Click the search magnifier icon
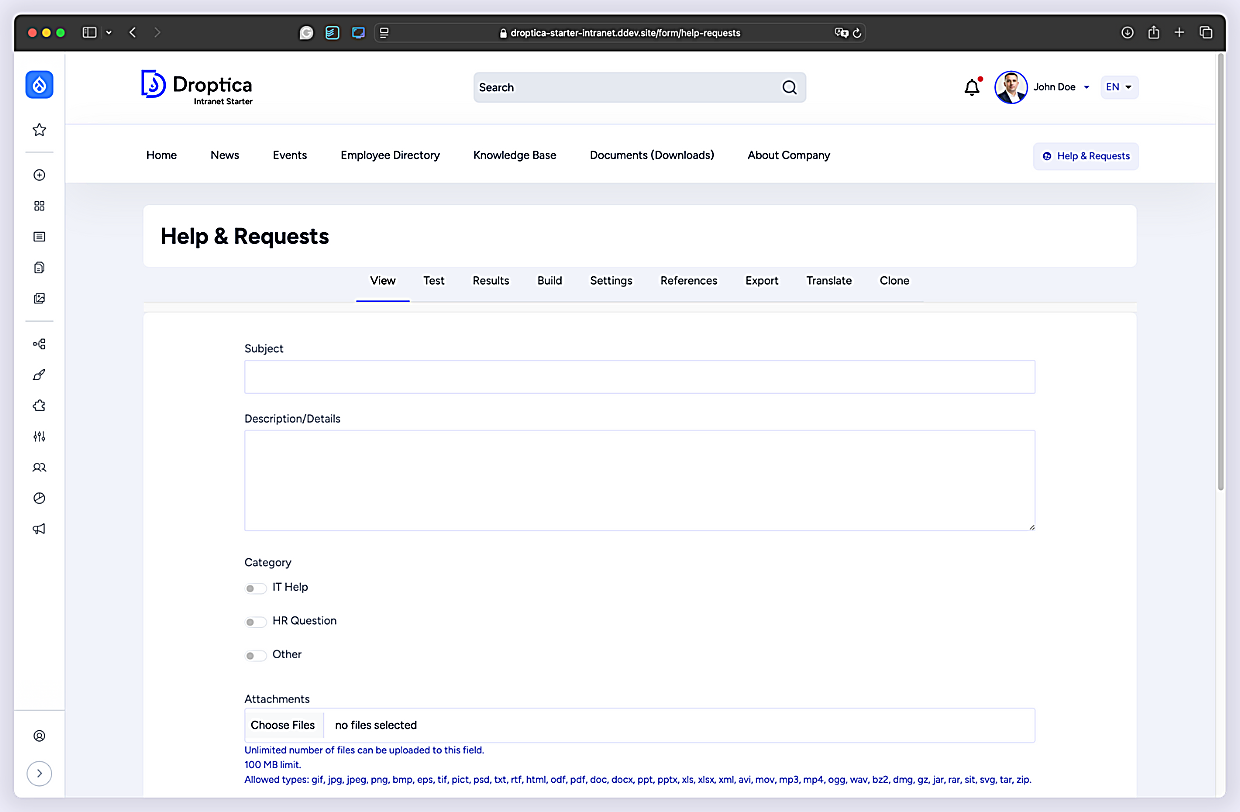Screen dimensions: 1240x812 pos(789,87)
